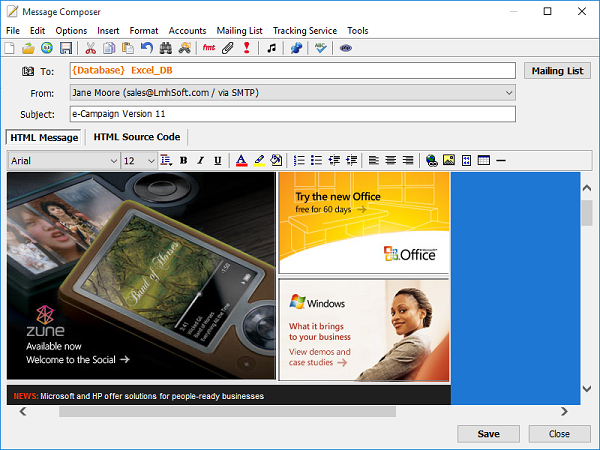Switch to the HTML Source Code tab
This screenshot has width=600, height=450.
(137, 137)
